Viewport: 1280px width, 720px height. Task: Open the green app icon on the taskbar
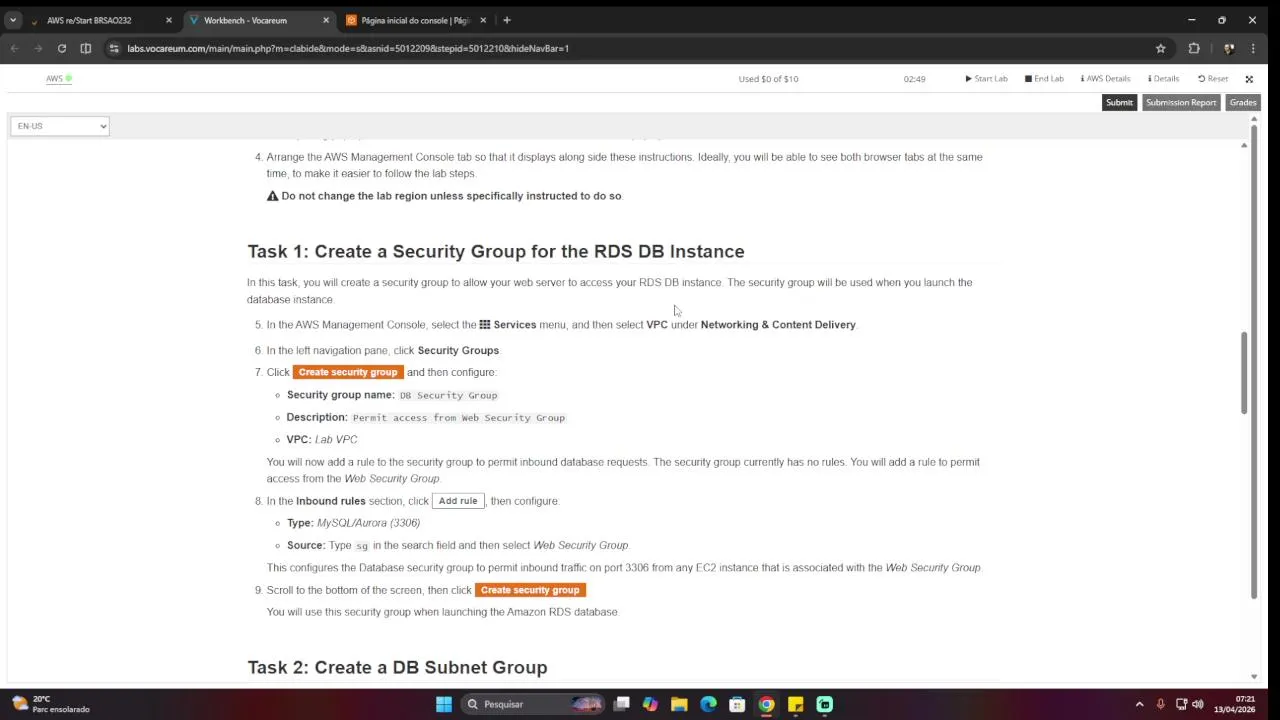(x=824, y=704)
